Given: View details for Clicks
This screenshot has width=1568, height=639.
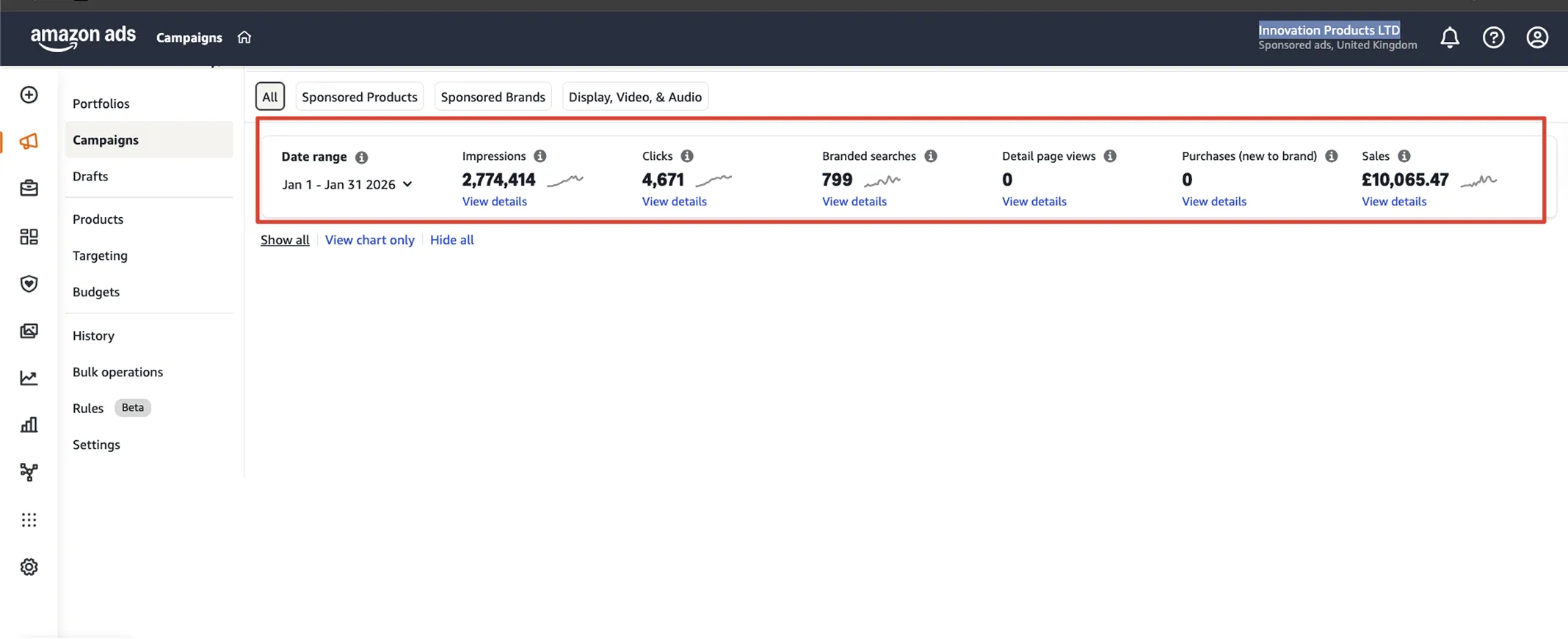Looking at the screenshot, I should pos(674,201).
